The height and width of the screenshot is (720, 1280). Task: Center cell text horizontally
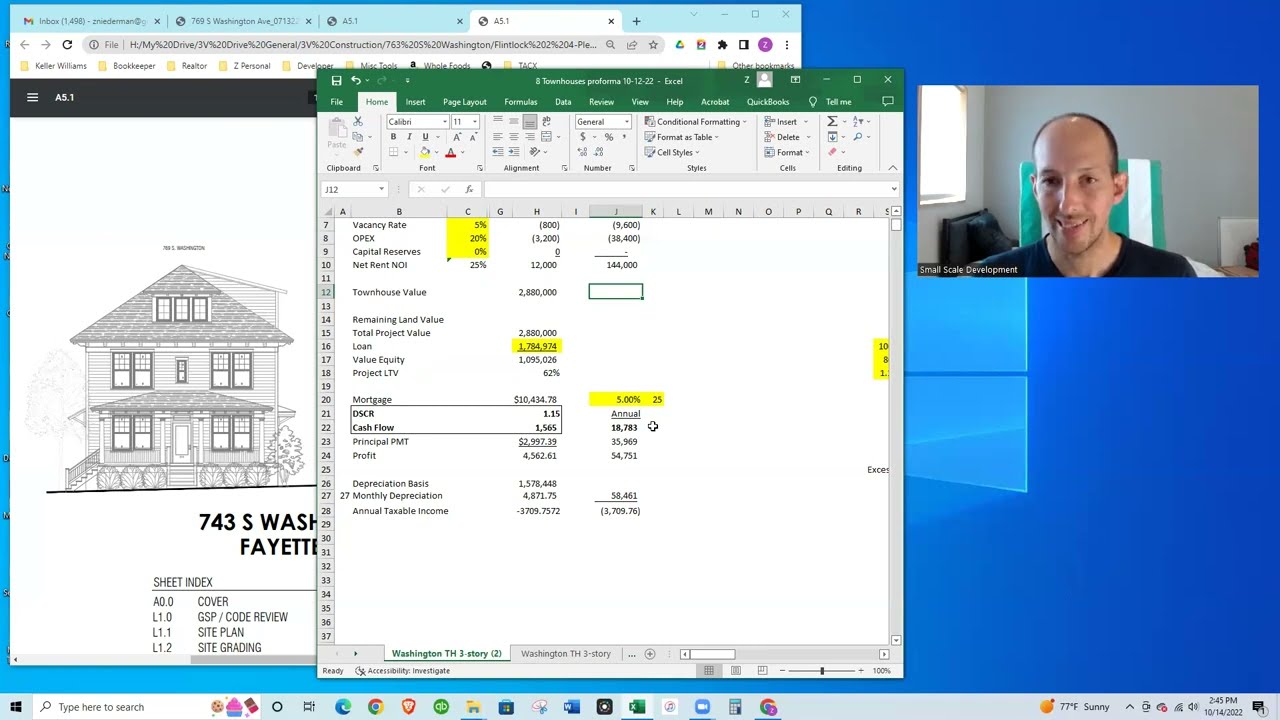point(513,137)
